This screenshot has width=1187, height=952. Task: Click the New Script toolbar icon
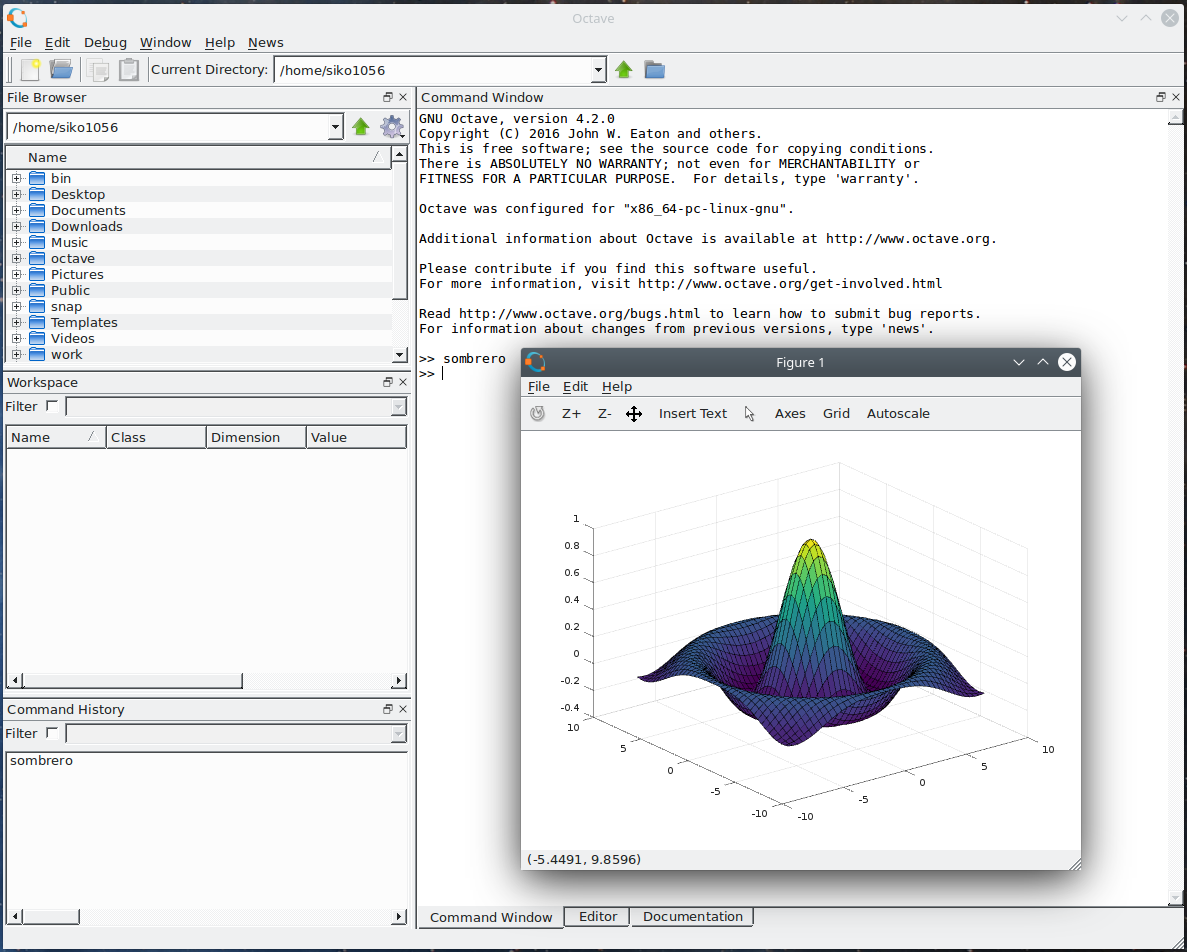coord(30,70)
